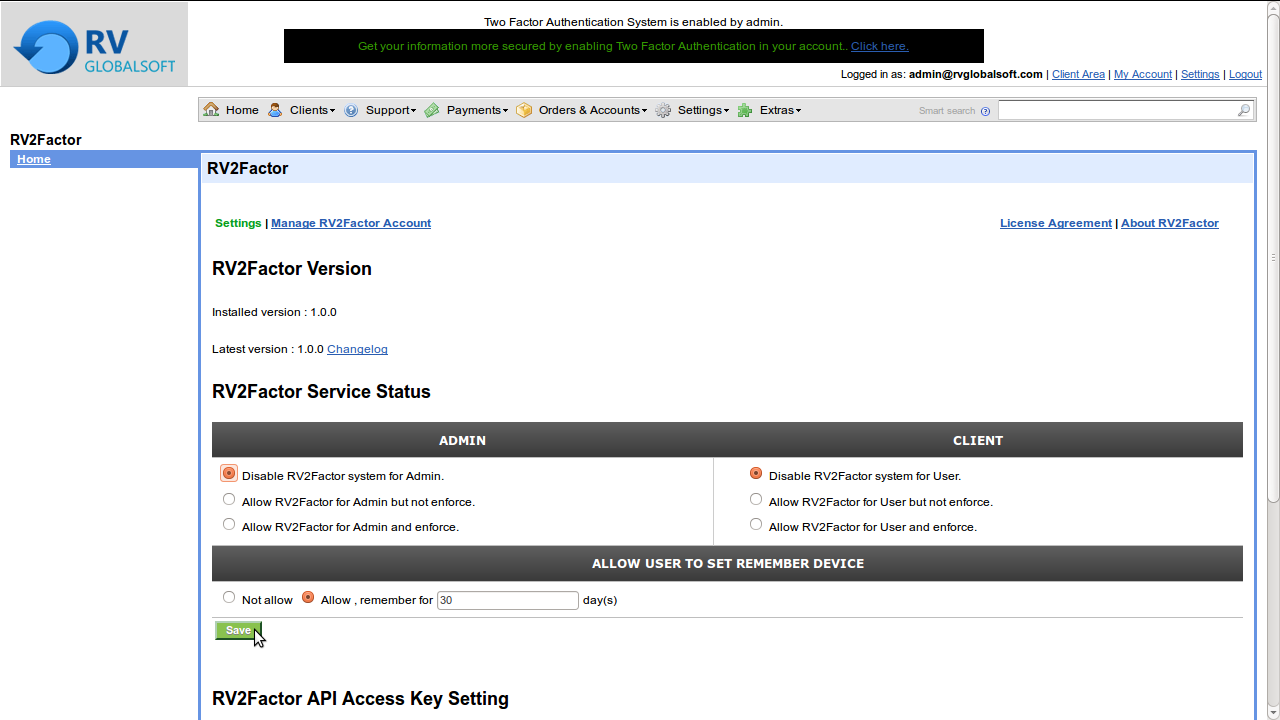Click the Smart search help icon

[985, 111]
